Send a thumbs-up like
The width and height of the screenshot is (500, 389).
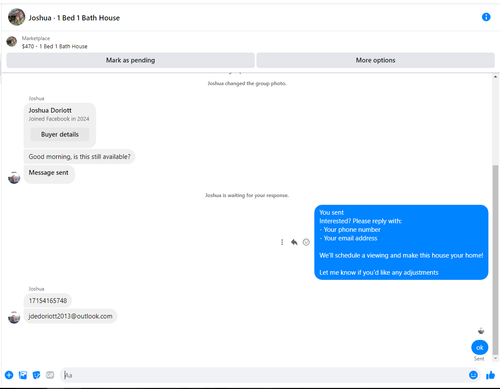pyautogui.click(x=490, y=375)
